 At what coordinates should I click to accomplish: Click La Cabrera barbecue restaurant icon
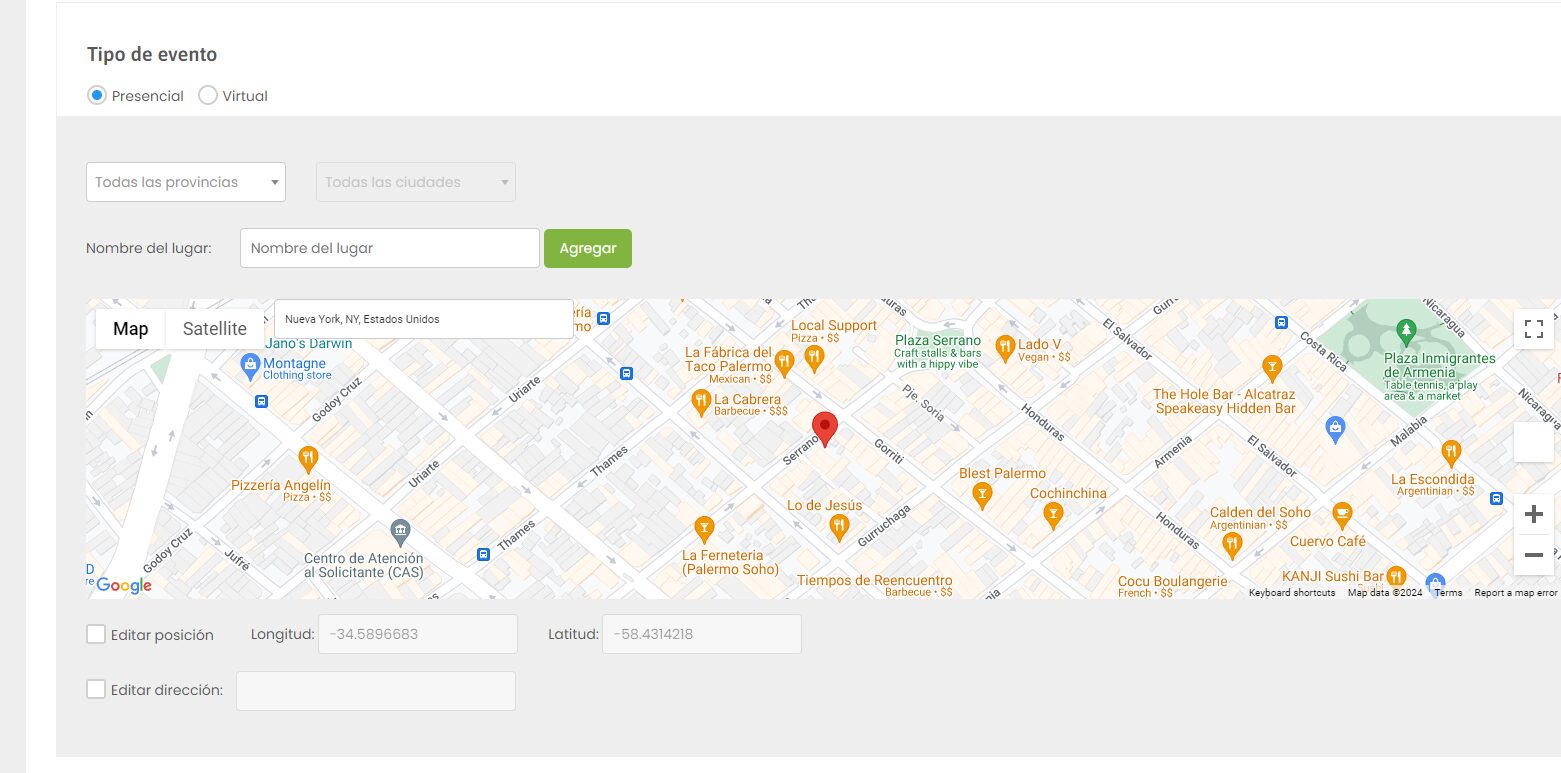click(x=701, y=402)
